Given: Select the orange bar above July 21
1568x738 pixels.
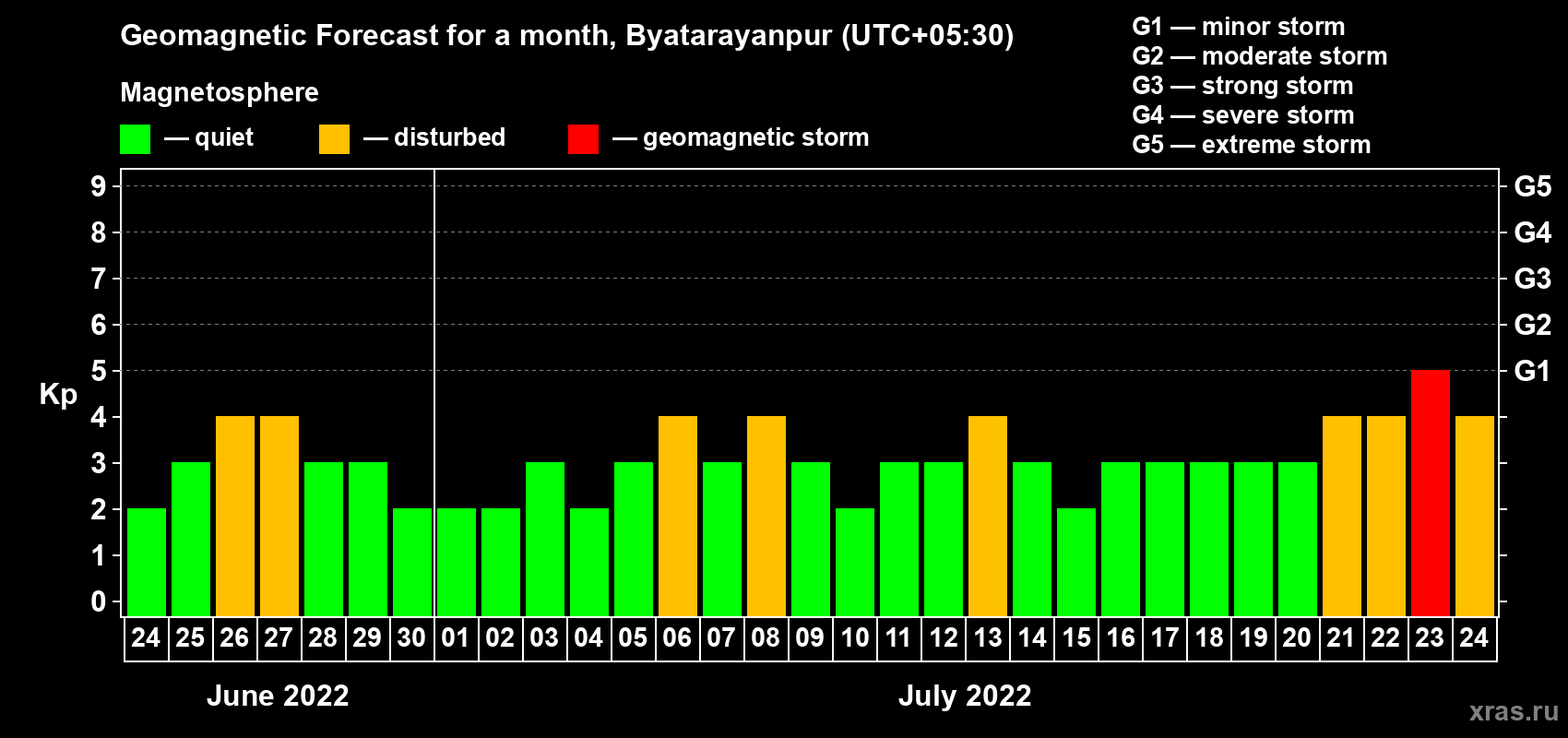Looking at the screenshot, I should (1341, 516).
